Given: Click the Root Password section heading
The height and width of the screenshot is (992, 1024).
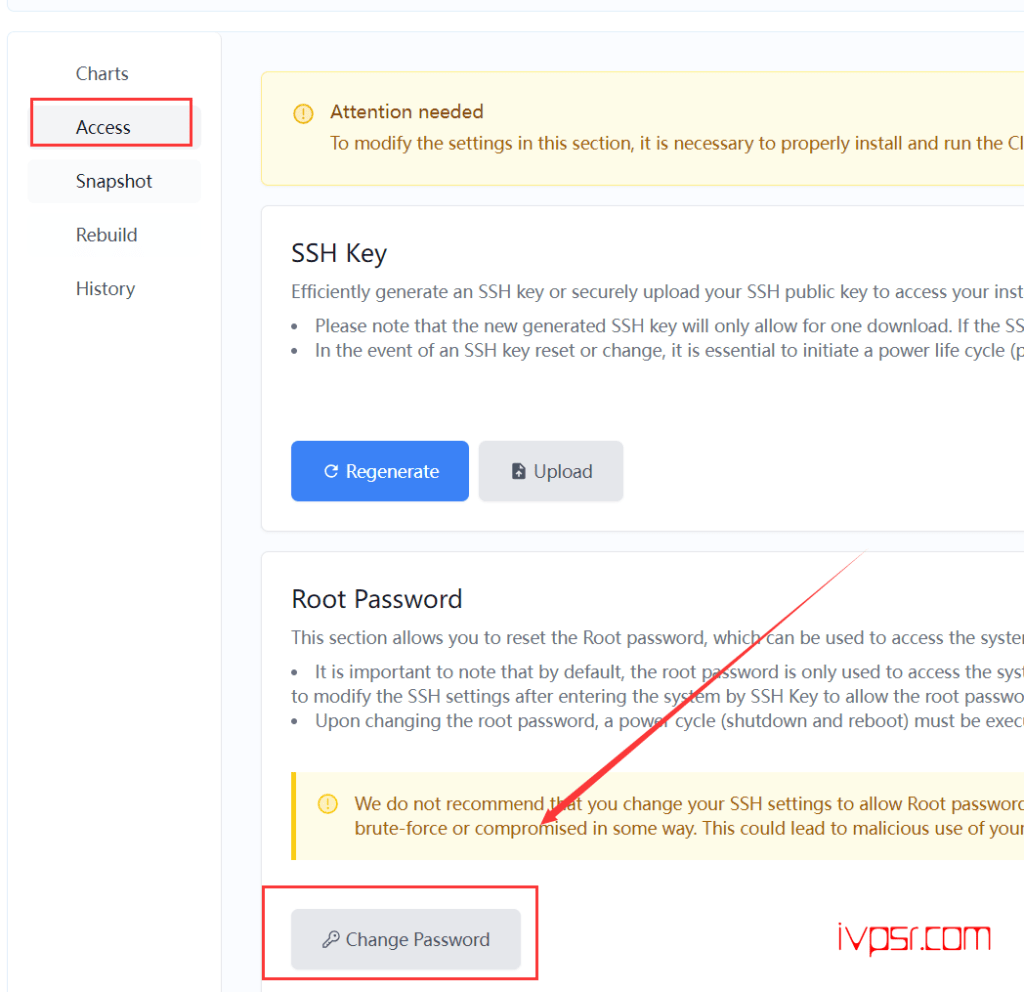Looking at the screenshot, I should click(x=376, y=599).
